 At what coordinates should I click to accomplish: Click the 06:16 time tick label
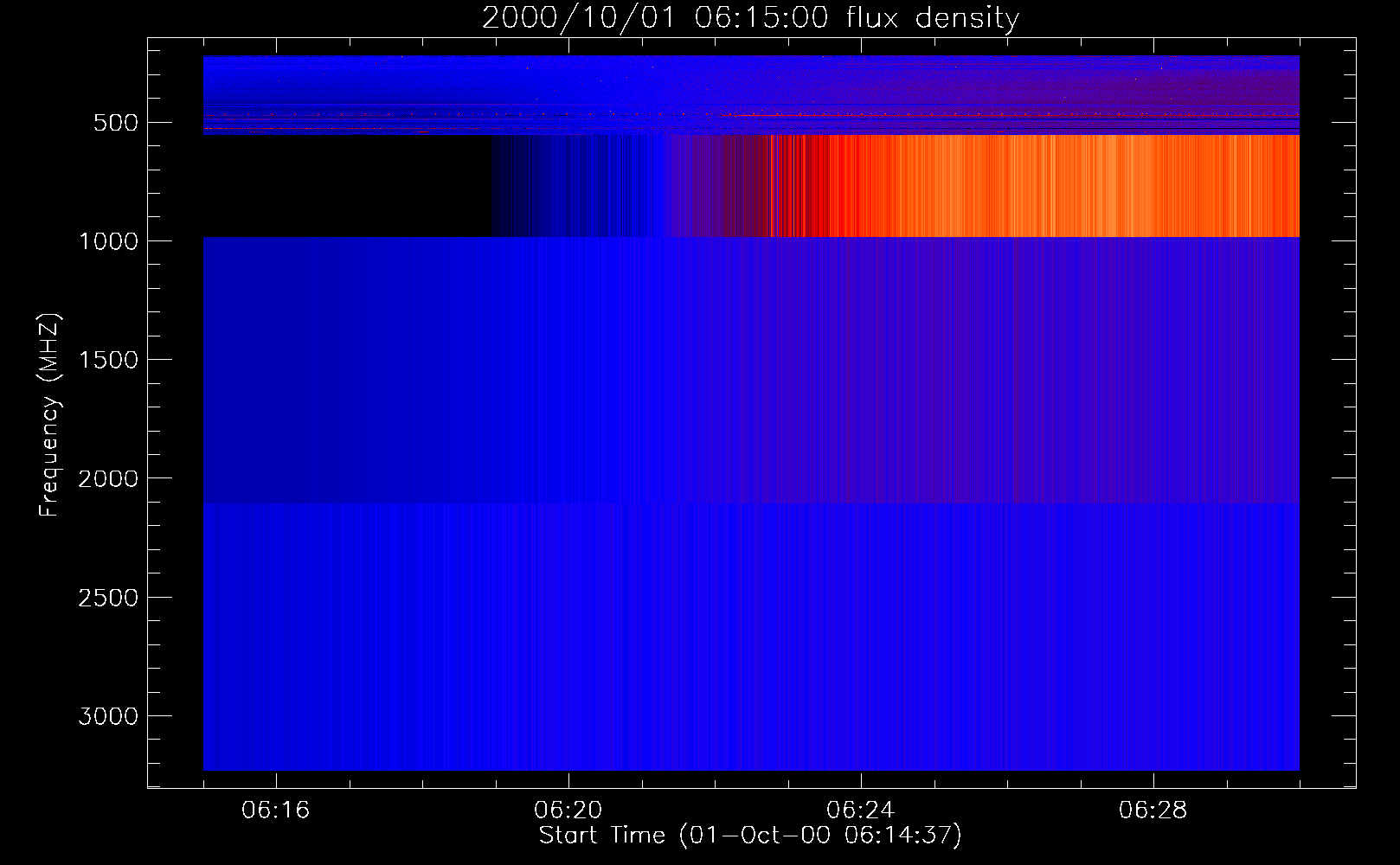pos(276,811)
